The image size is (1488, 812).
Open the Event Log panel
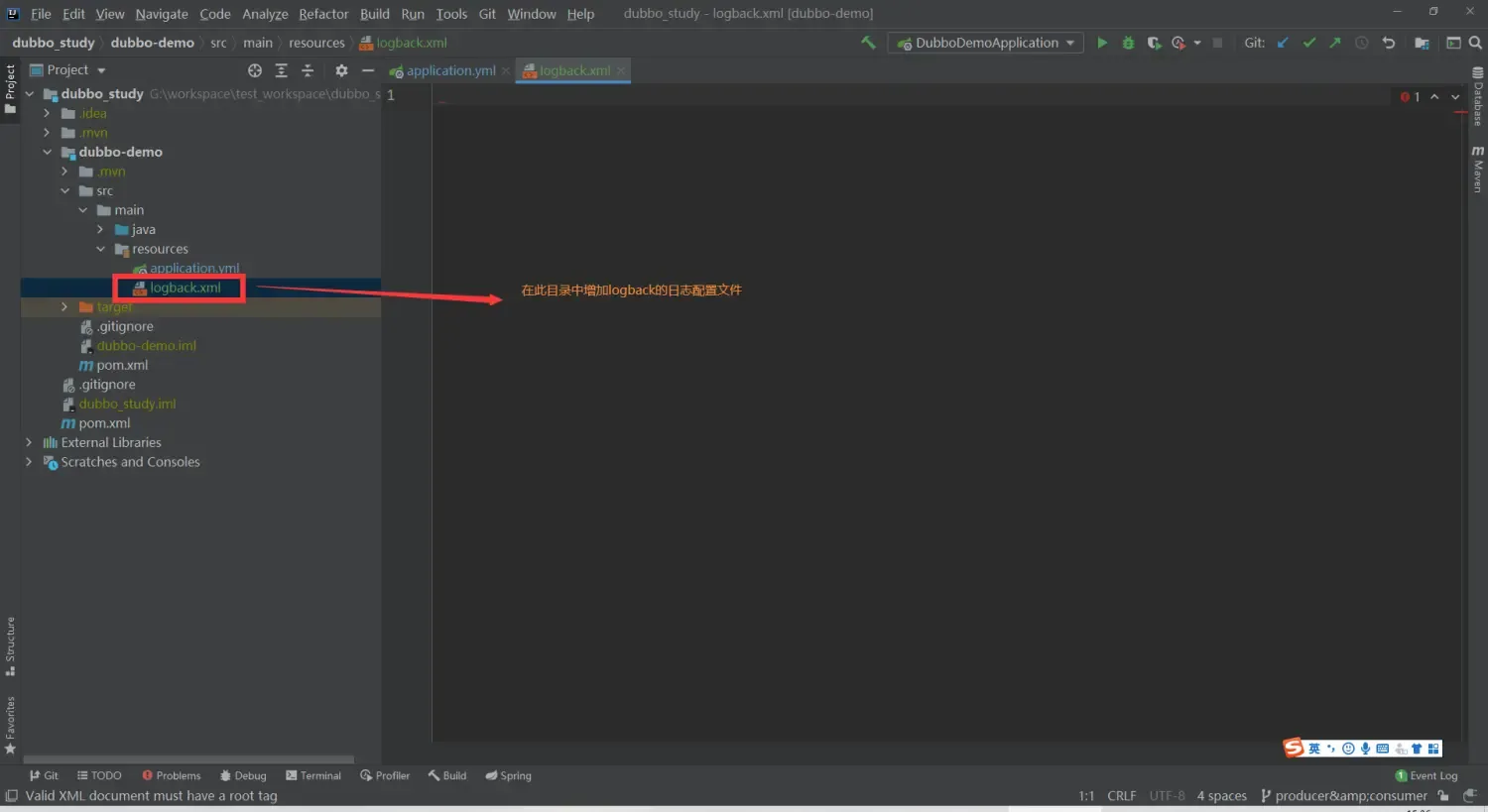1426,775
